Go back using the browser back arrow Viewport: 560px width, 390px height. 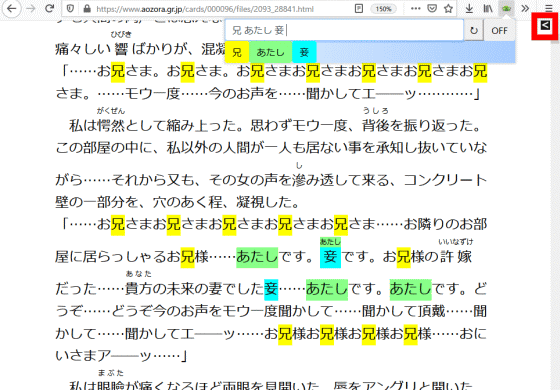12,8
